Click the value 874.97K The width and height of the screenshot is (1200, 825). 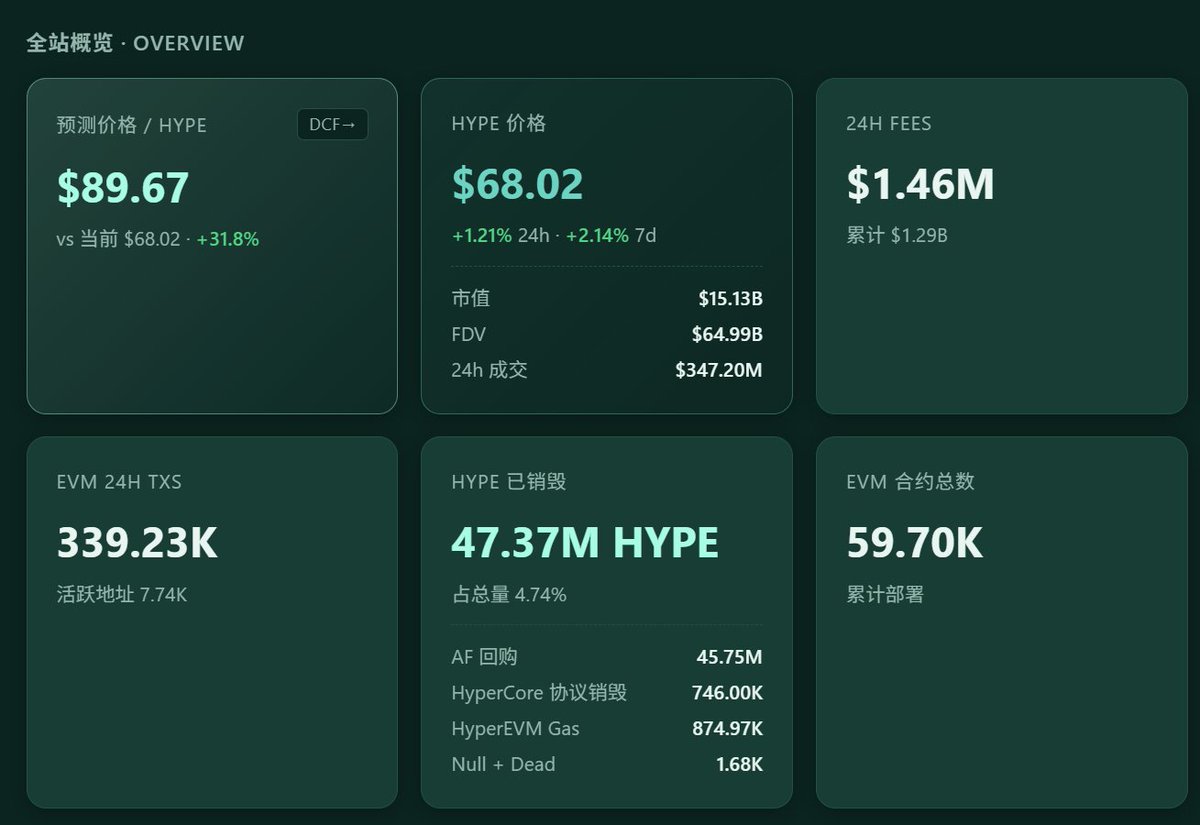click(727, 729)
